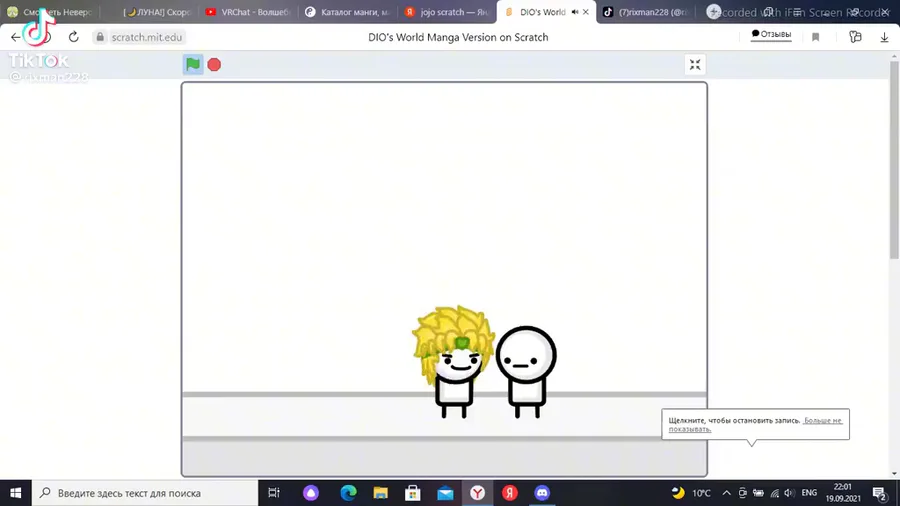Image resolution: width=900 pixels, height=506 pixels.
Task: Open browser downloads arrow icon
Action: (x=885, y=37)
